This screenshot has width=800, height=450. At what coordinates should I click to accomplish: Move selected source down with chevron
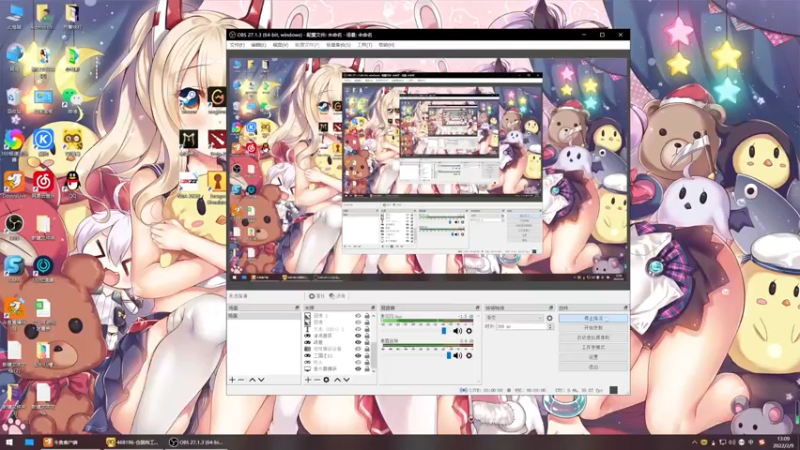pos(346,380)
